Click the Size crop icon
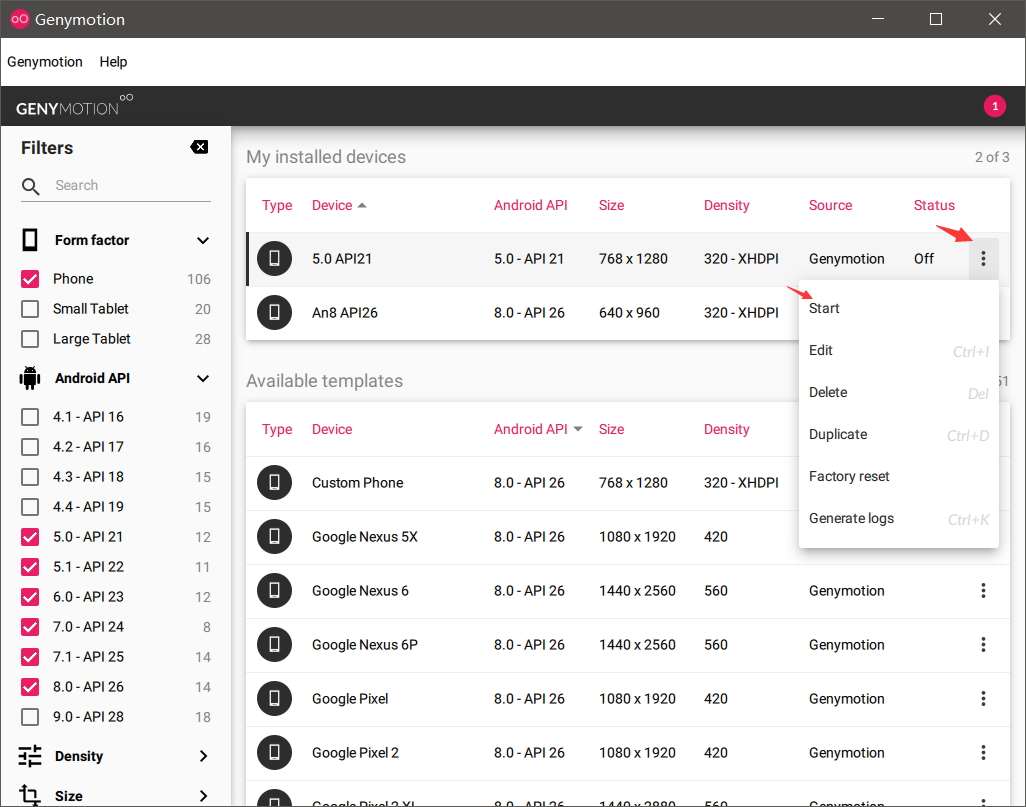This screenshot has height=807, width=1026. click(x=30, y=795)
